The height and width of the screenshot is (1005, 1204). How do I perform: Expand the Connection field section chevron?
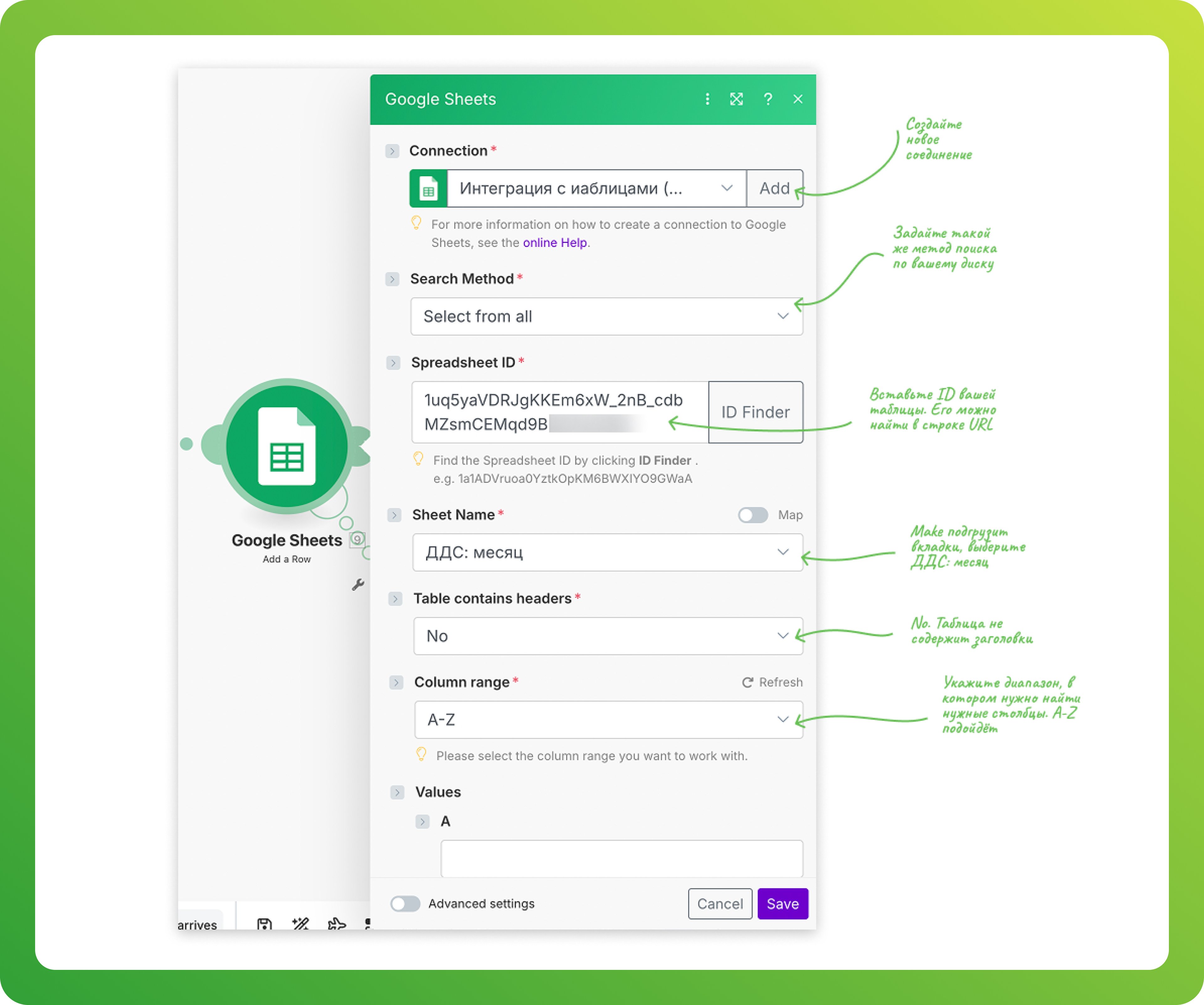[x=392, y=151]
